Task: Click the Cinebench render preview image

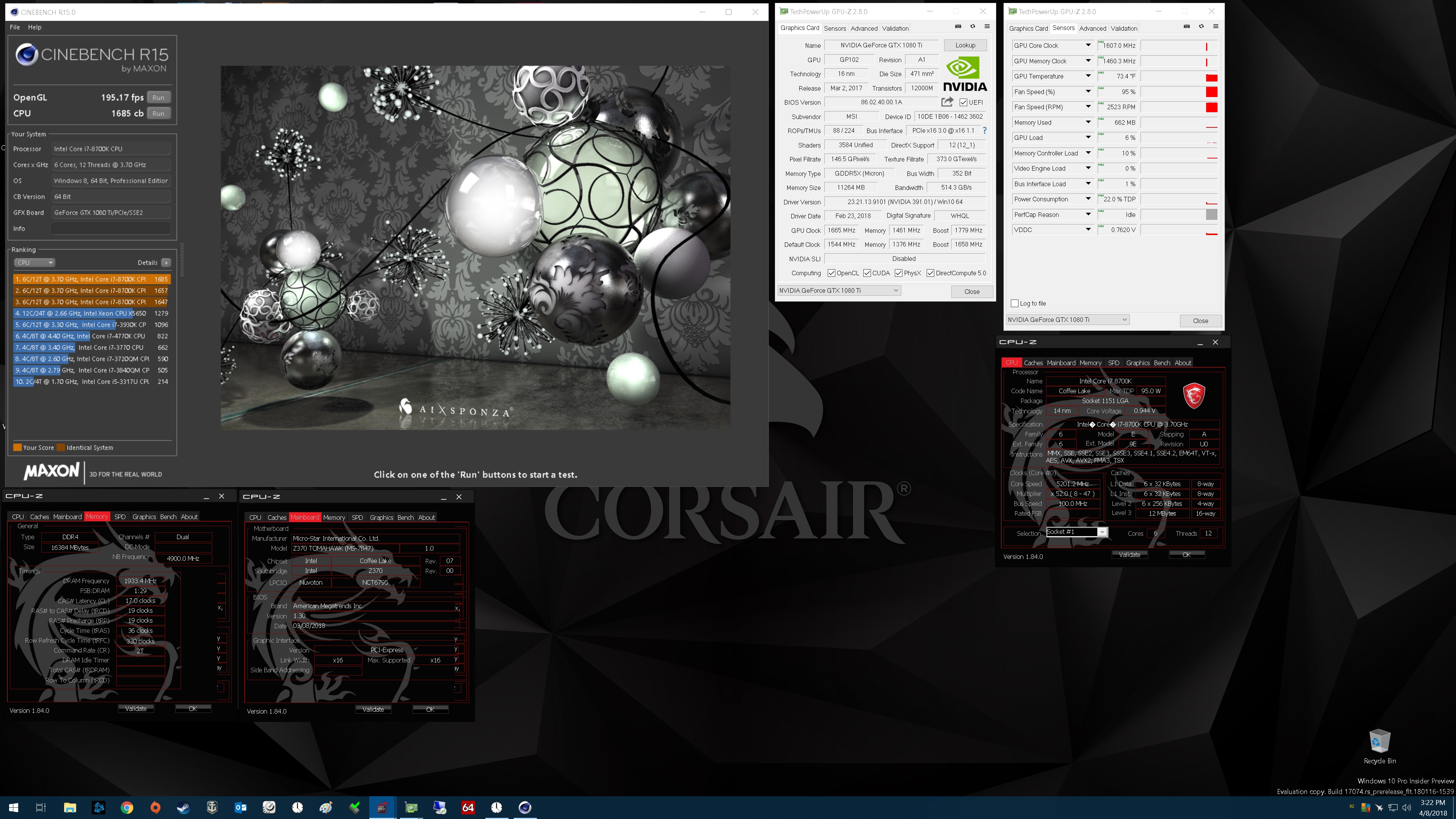Action: pos(475,248)
